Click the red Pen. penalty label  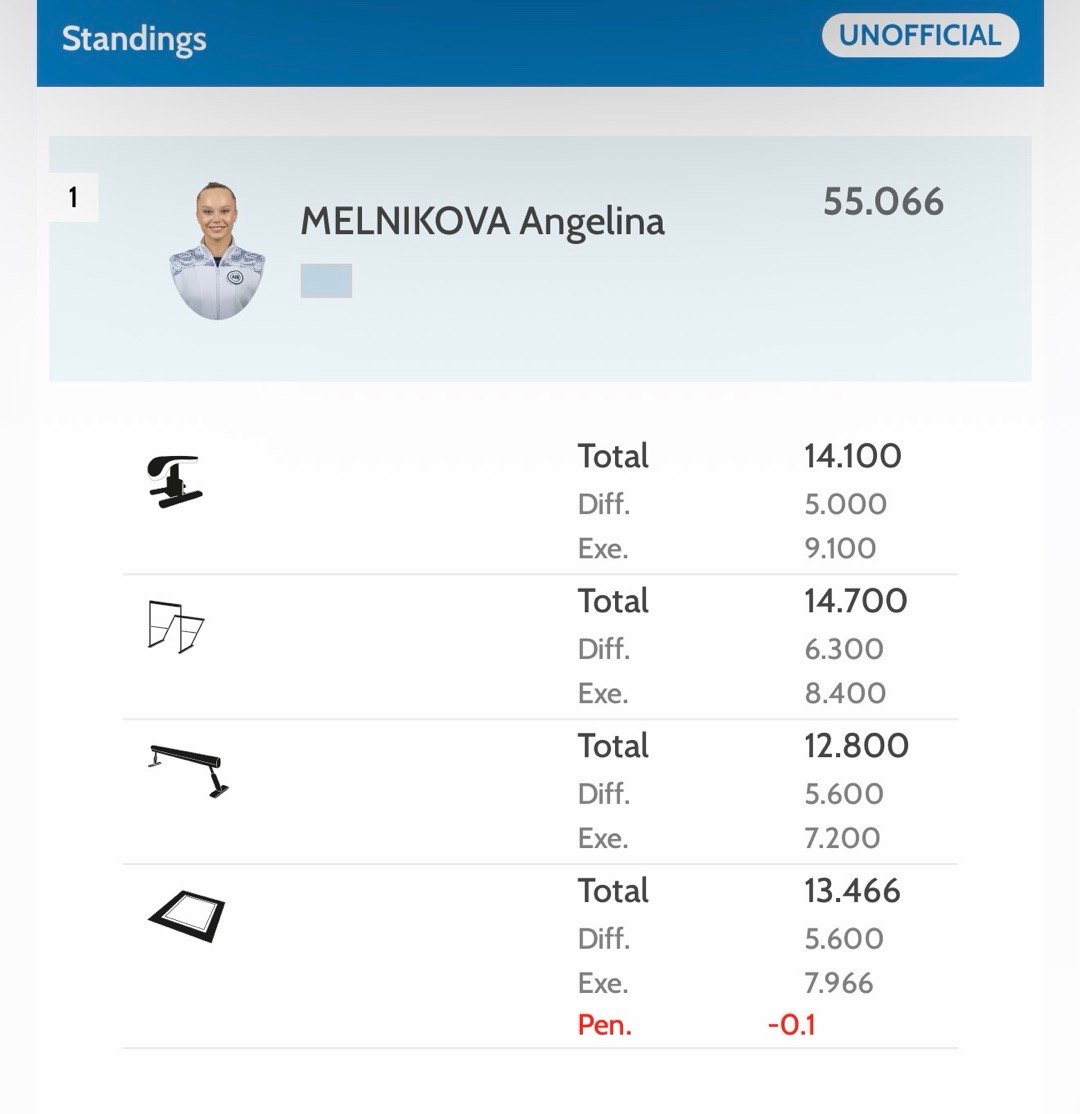[604, 1026]
